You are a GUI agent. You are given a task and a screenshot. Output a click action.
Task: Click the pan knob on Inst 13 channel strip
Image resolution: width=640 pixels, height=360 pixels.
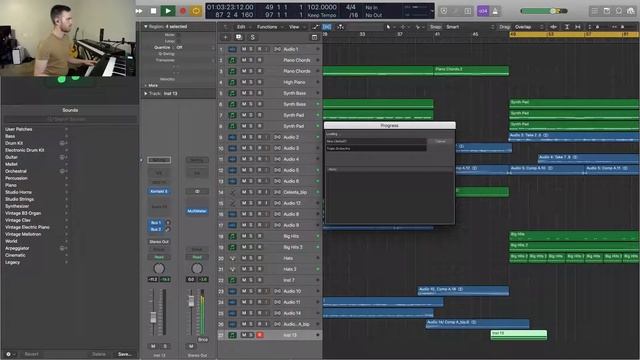[159, 268]
